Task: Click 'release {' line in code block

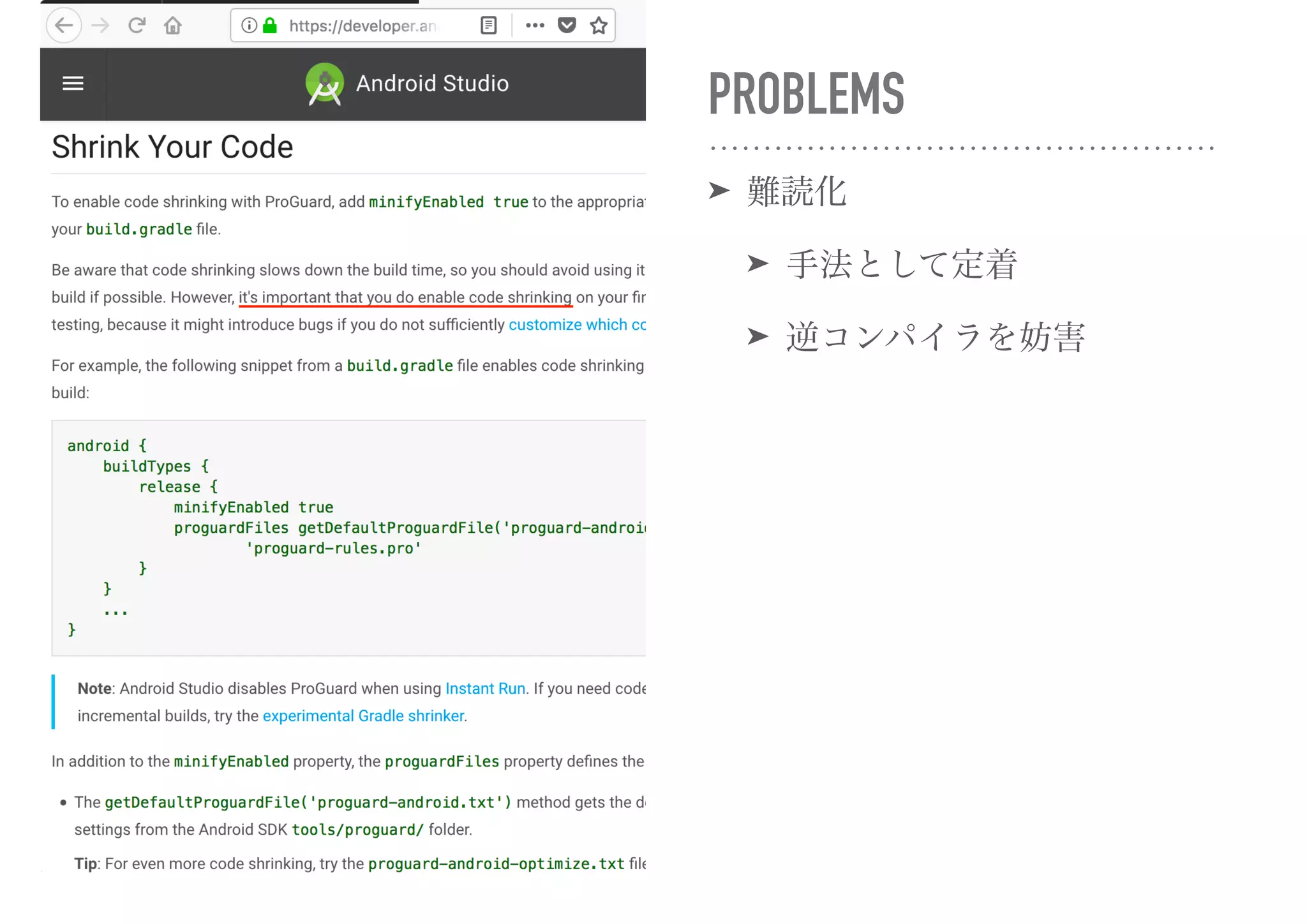Action: 179,487
